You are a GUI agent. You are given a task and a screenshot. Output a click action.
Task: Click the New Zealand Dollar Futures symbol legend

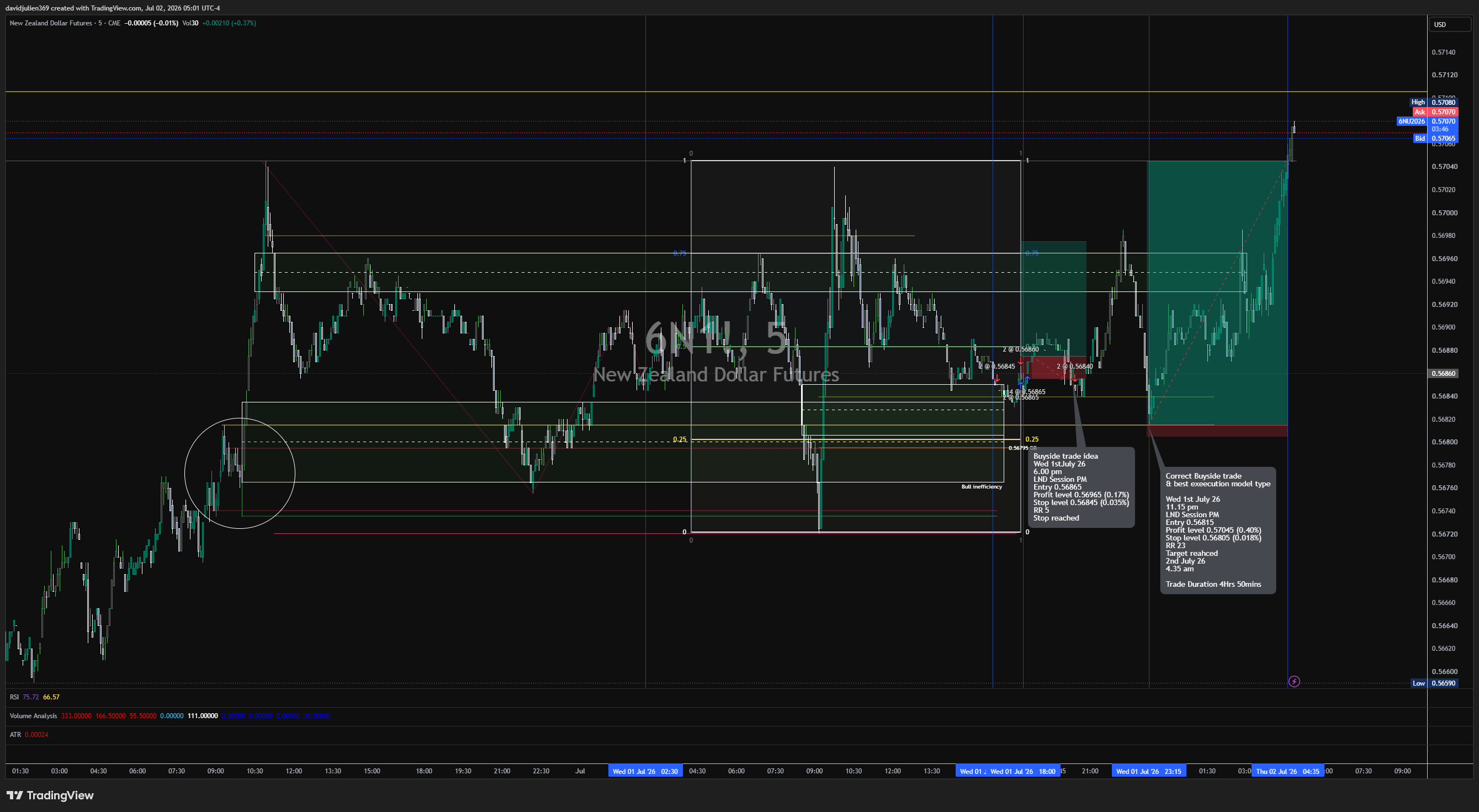click(x=64, y=23)
